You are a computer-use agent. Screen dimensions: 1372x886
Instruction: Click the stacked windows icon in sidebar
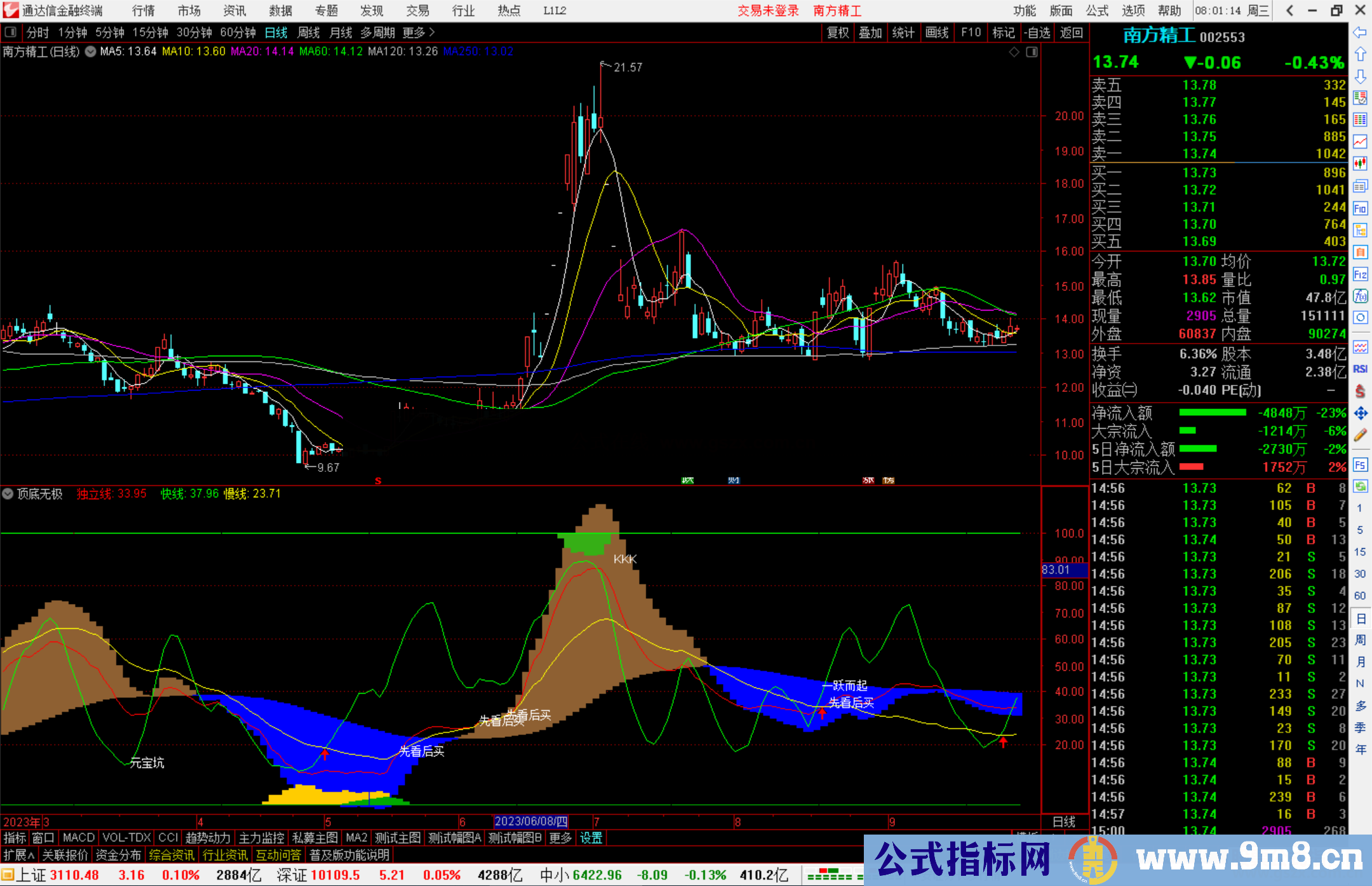(x=1360, y=186)
